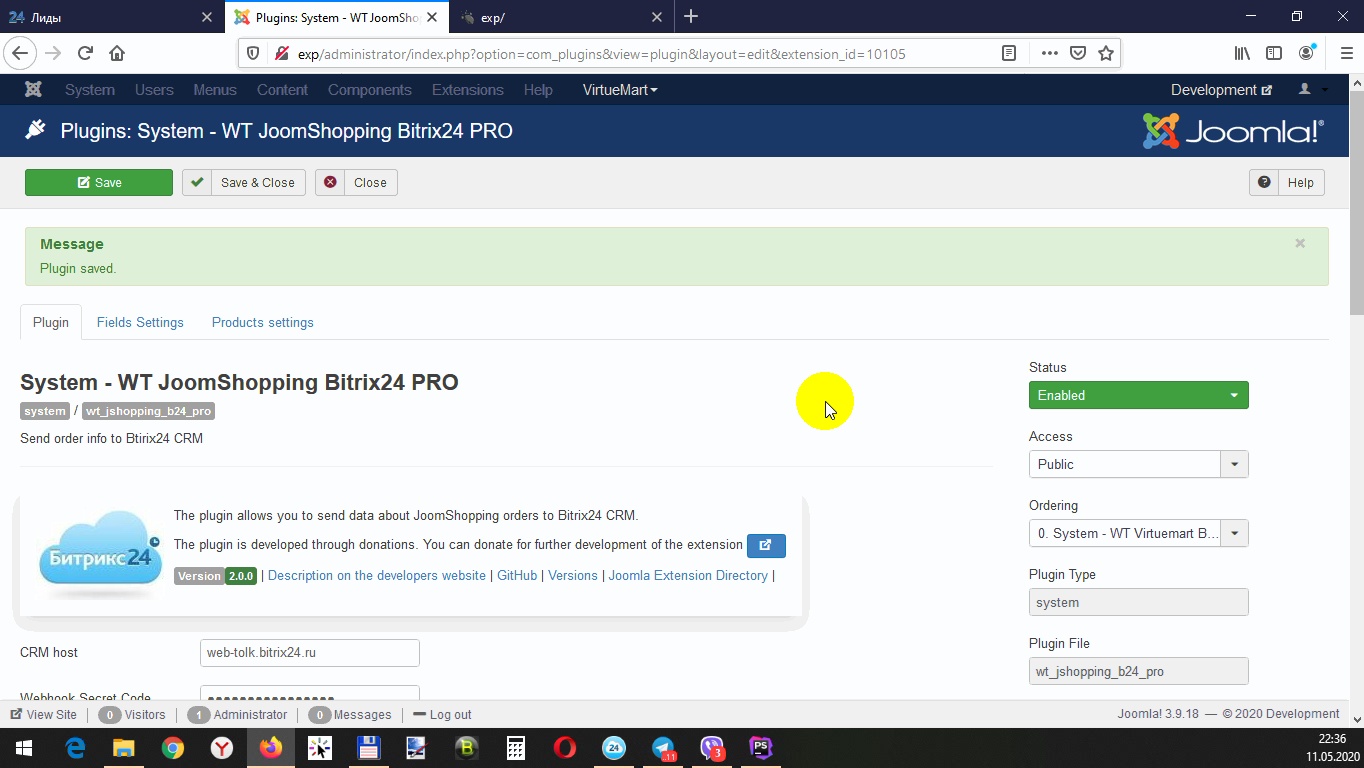Expand the Status Enabled dropdown

[1138, 395]
